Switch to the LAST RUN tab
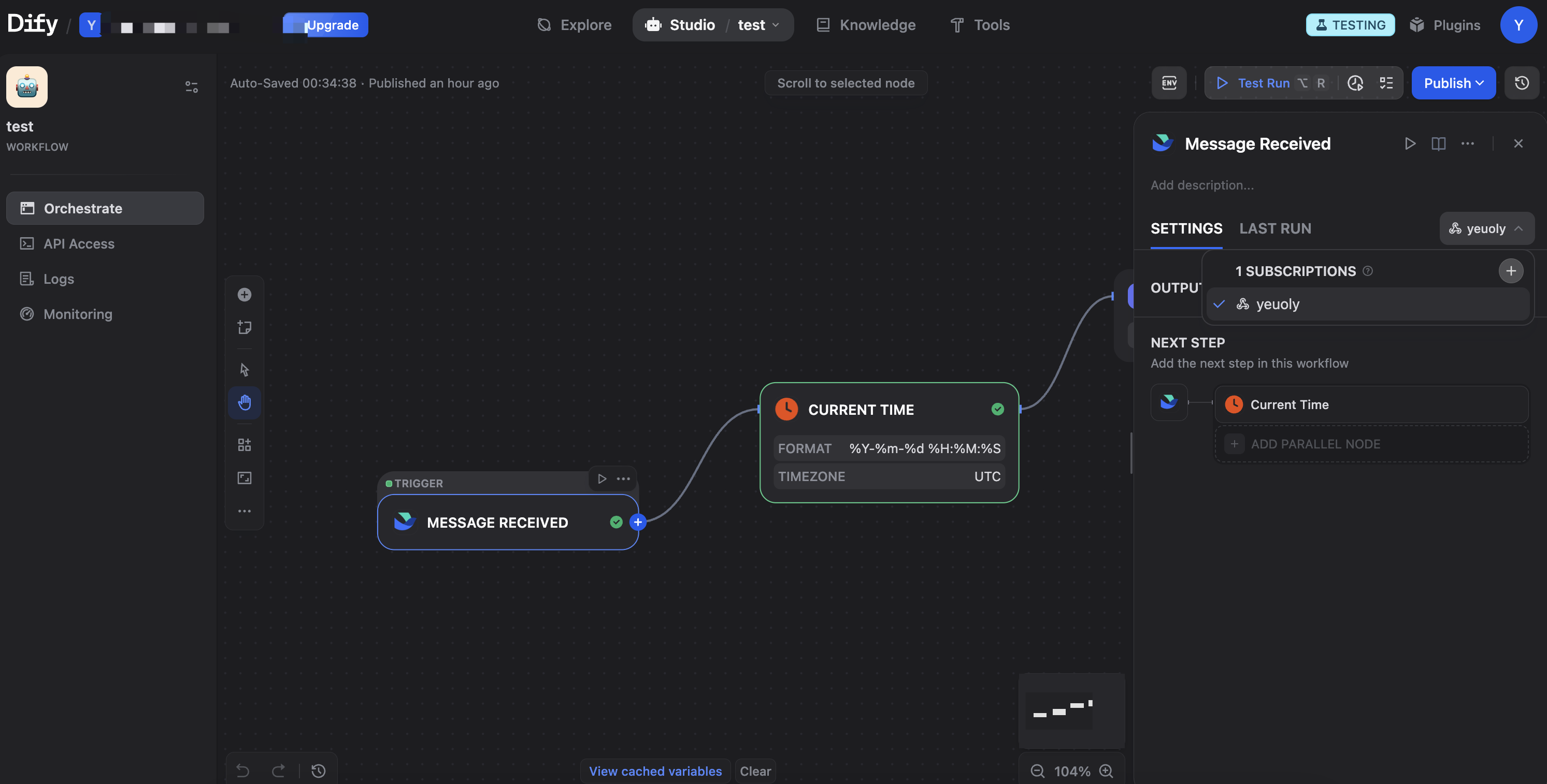 (x=1275, y=229)
